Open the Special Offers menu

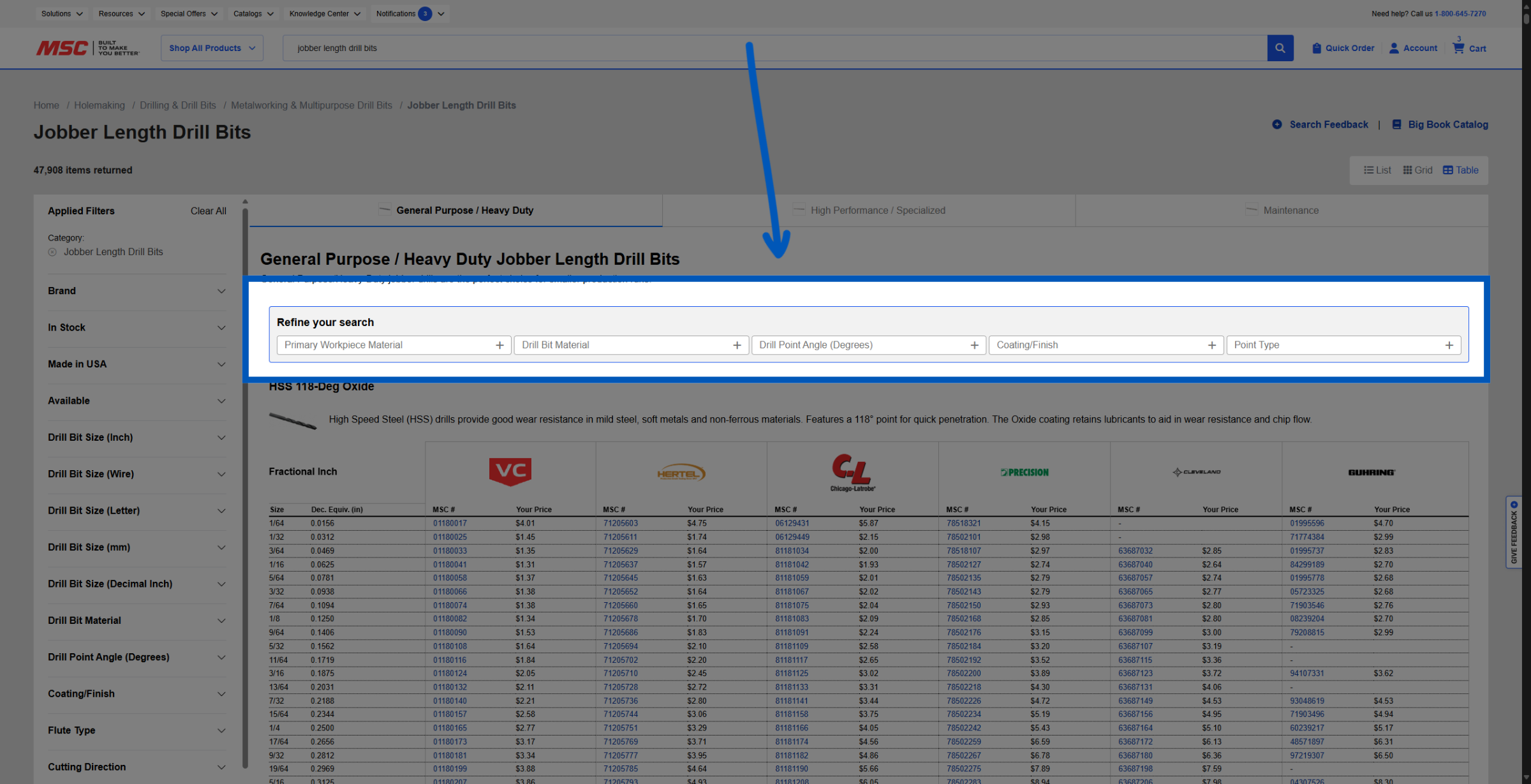(189, 13)
